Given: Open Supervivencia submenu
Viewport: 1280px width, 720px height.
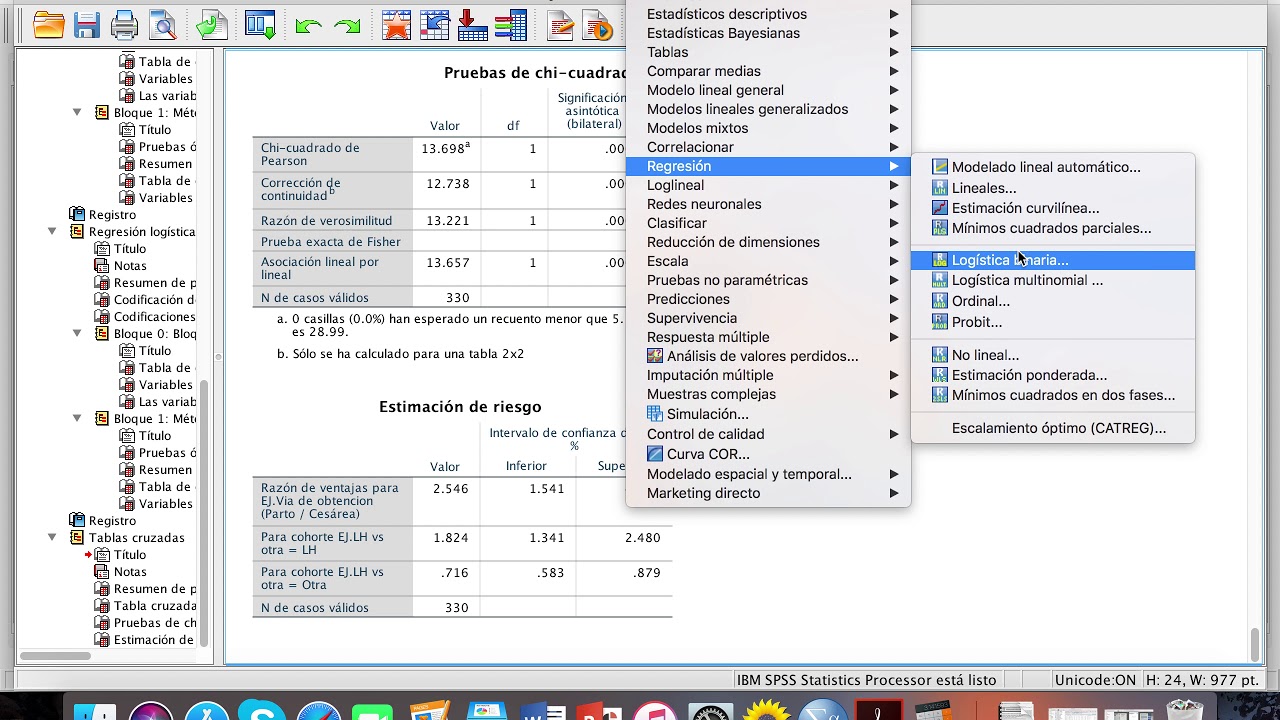Looking at the screenshot, I should coord(768,318).
